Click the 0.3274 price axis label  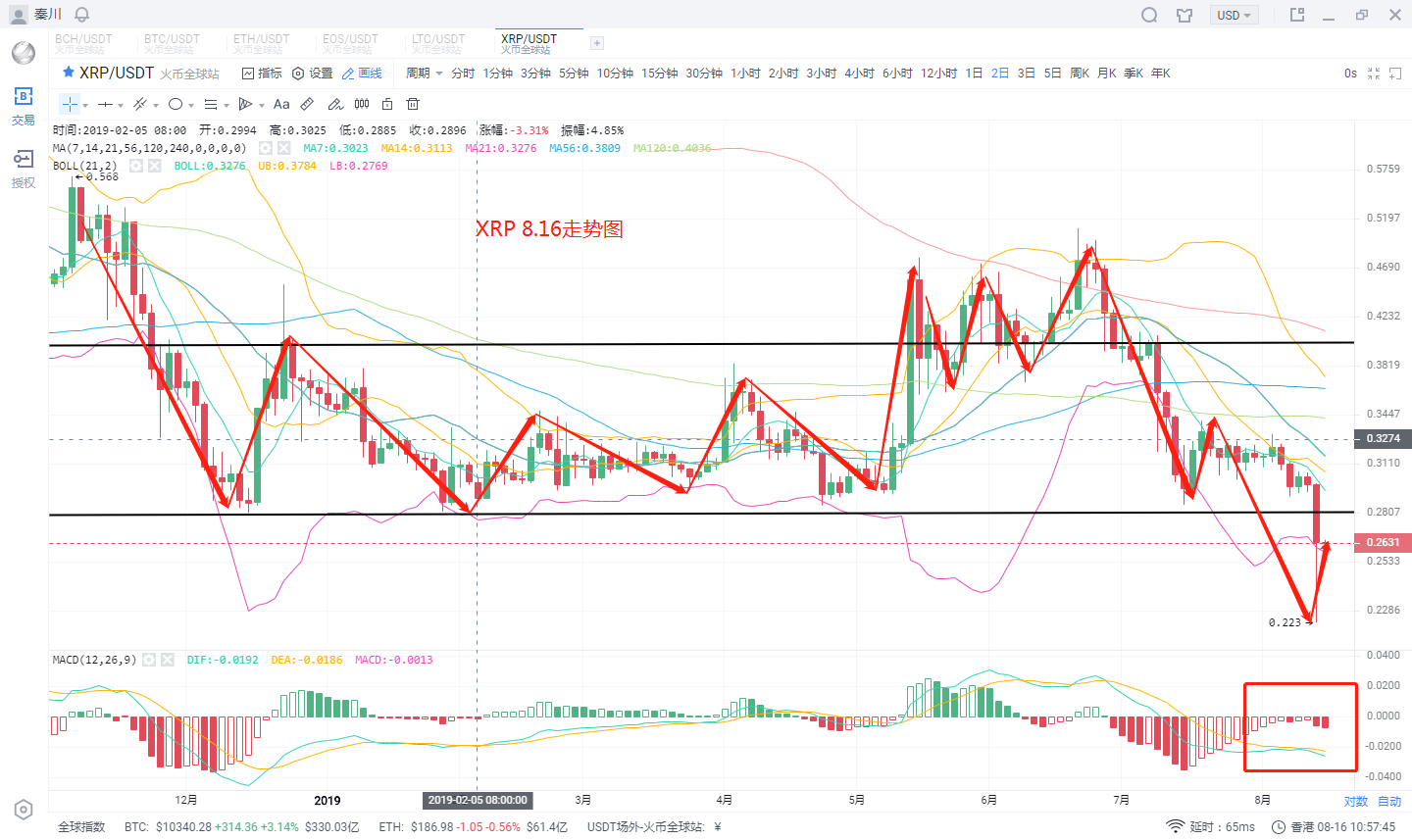[x=1383, y=438]
